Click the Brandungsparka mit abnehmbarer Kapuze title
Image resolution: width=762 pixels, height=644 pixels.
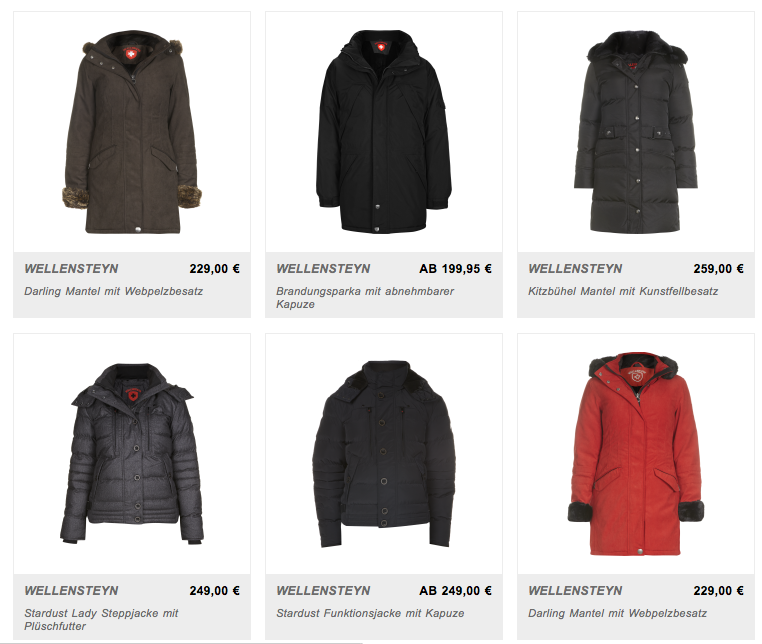click(365, 297)
